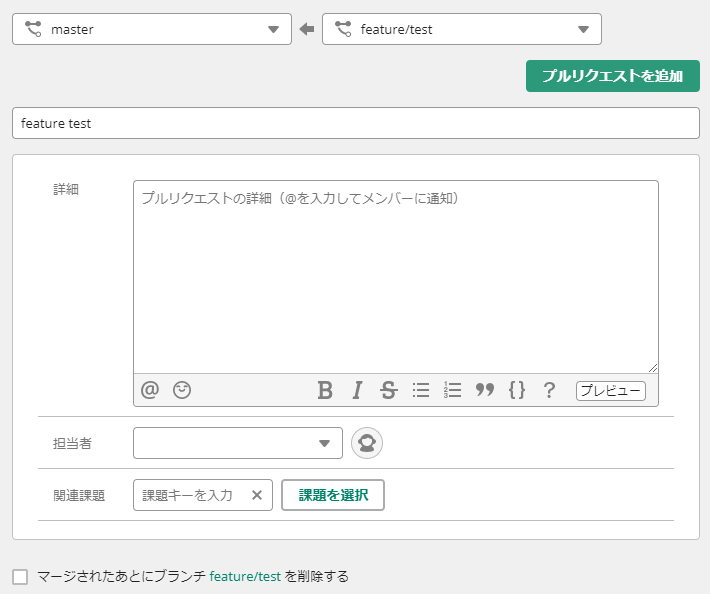The width and height of the screenshot is (710, 594).
Task: Insert a numbered list
Action: (452, 390)
